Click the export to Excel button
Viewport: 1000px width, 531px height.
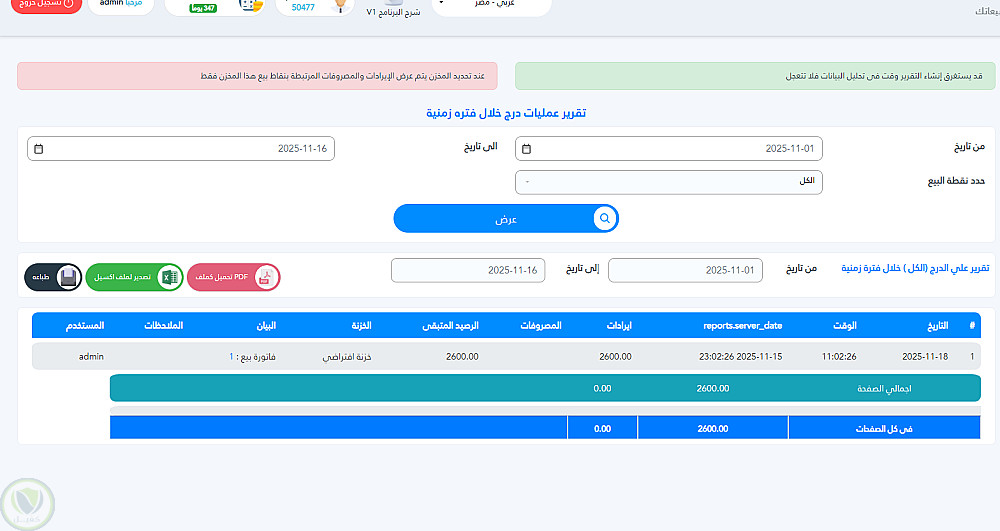pos(135,277)
